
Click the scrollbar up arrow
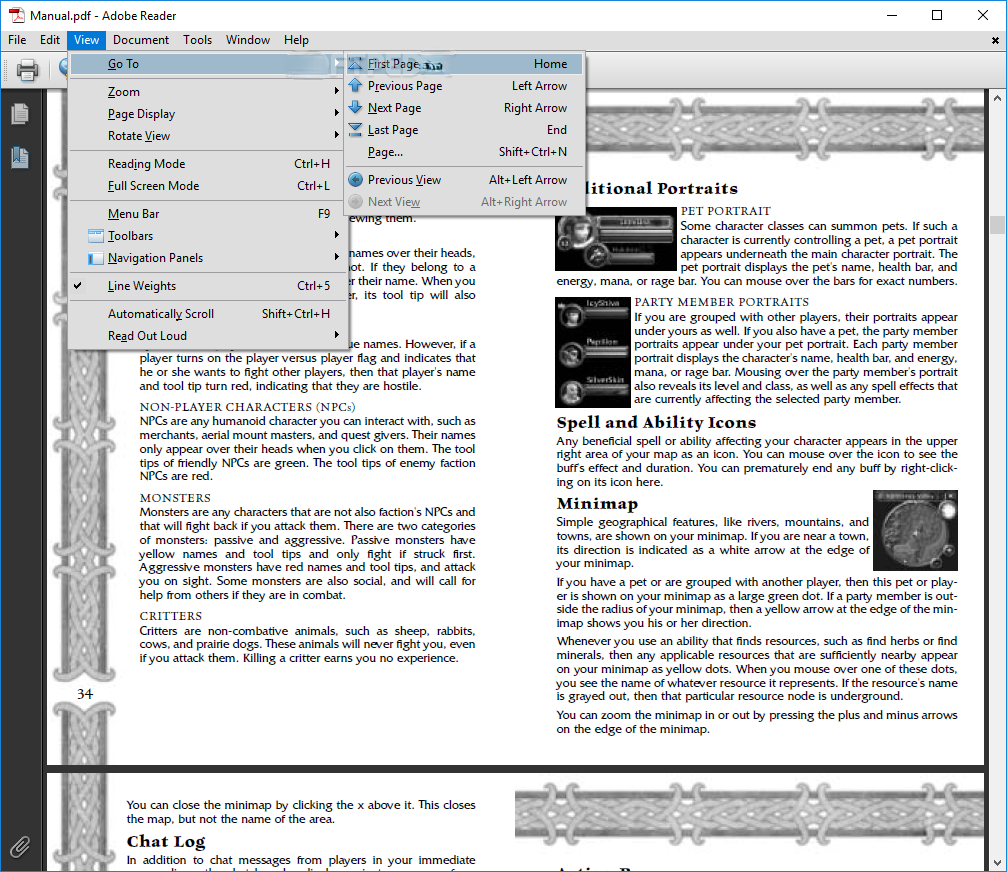tap(997, 98)
